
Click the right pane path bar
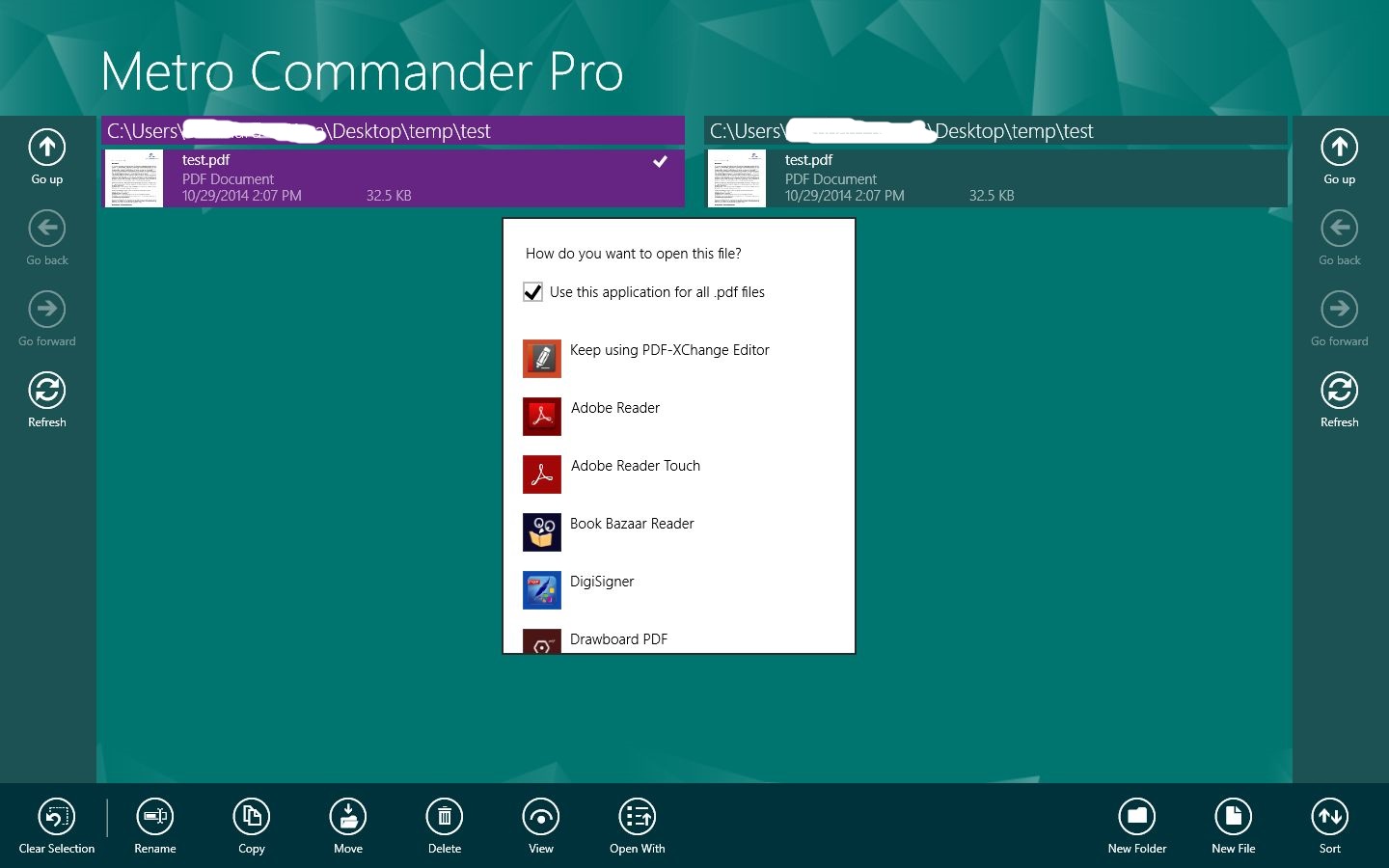point(996,131)
